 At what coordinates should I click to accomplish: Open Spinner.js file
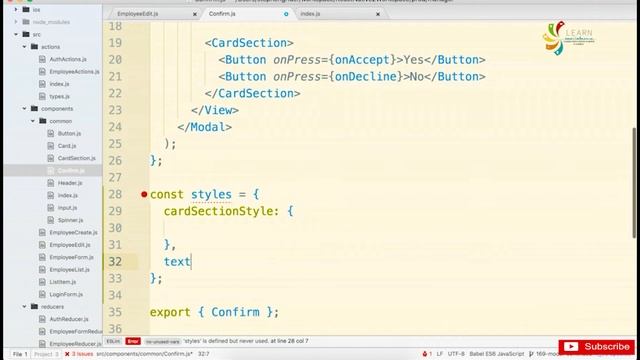coord(70,220)
